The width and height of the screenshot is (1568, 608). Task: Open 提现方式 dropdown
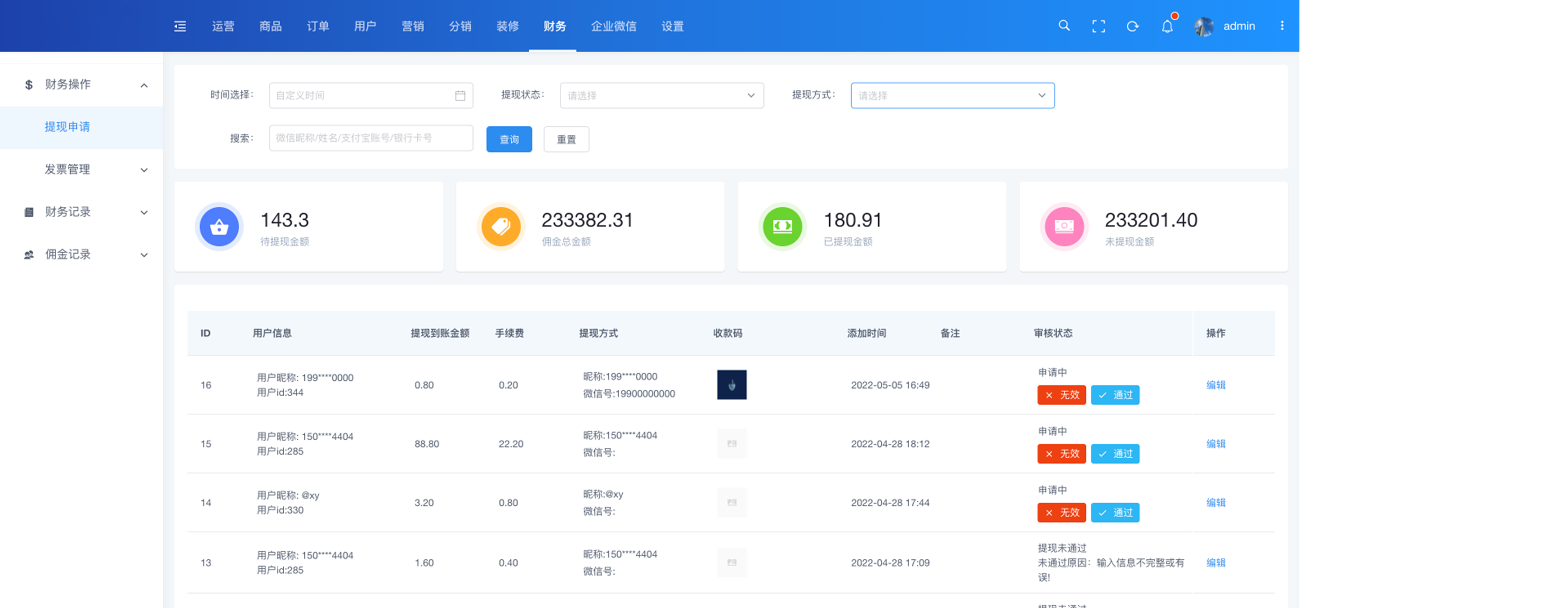click(x=952, y=95)
